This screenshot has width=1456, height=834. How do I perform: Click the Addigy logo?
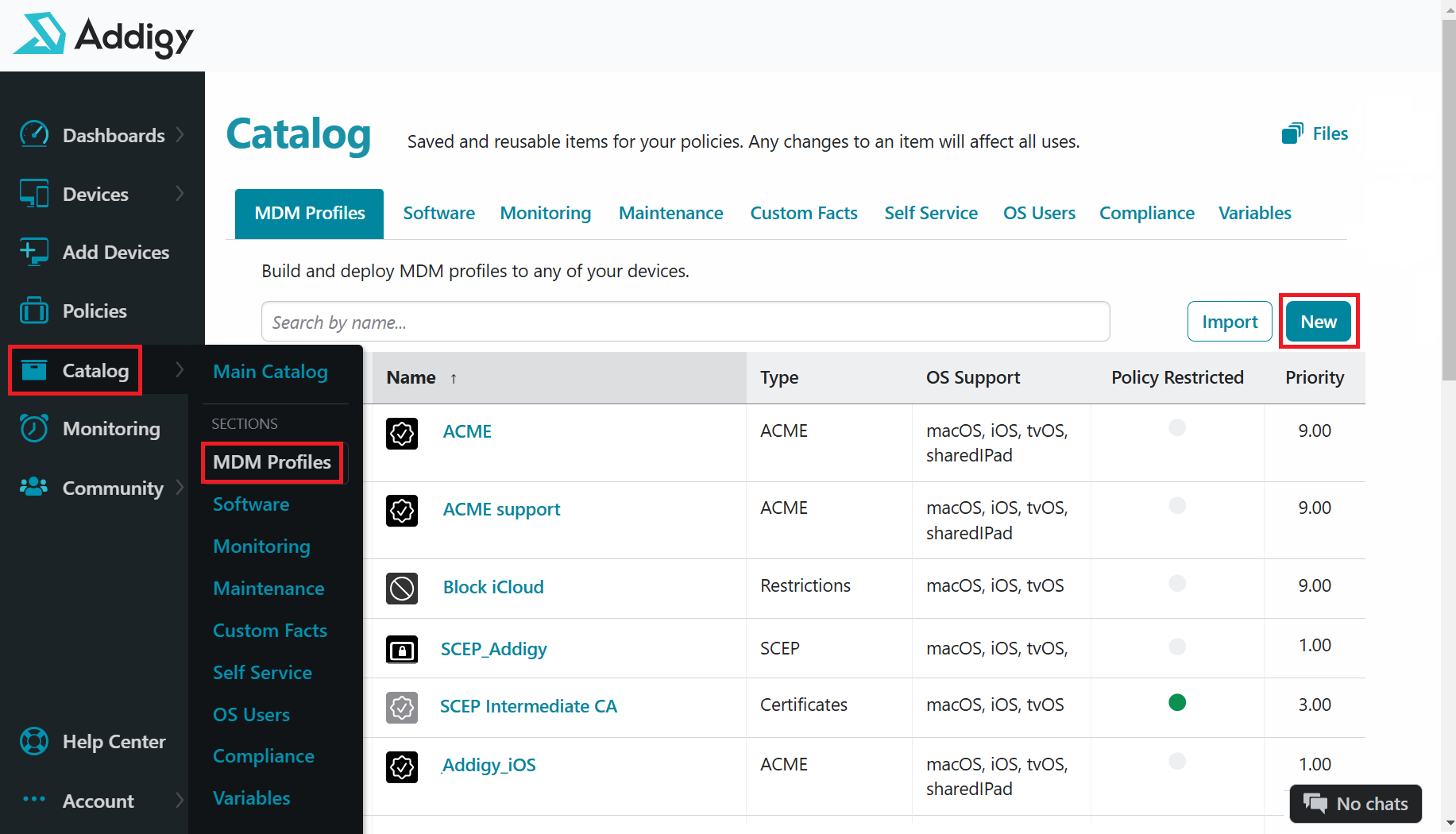pyautogui.click(x=103, y=35)
